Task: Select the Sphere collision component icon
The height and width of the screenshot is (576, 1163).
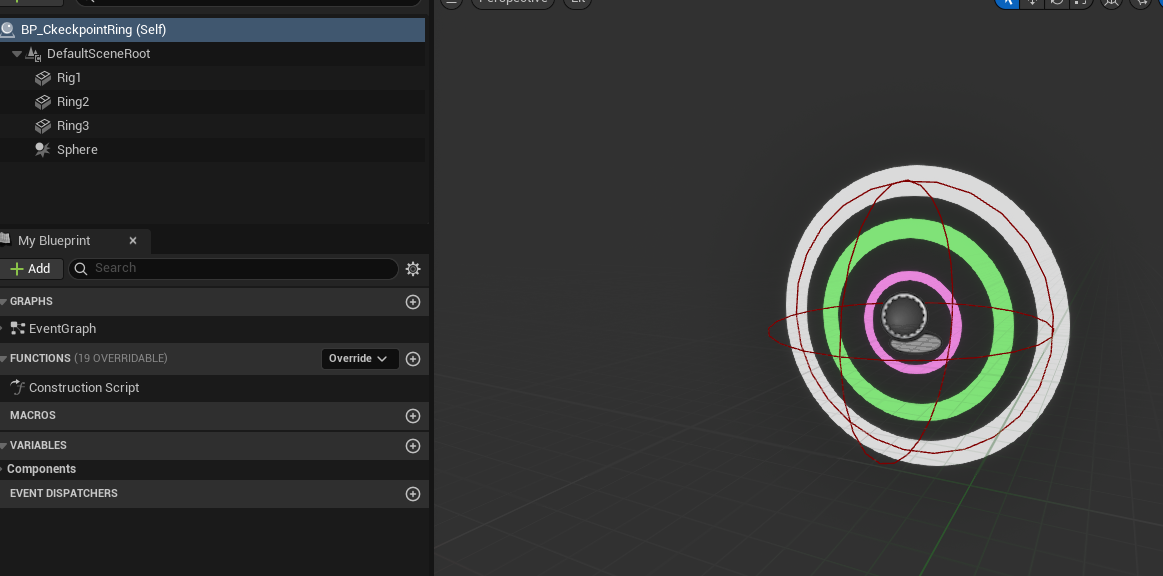Action: (x=42, y=150)
